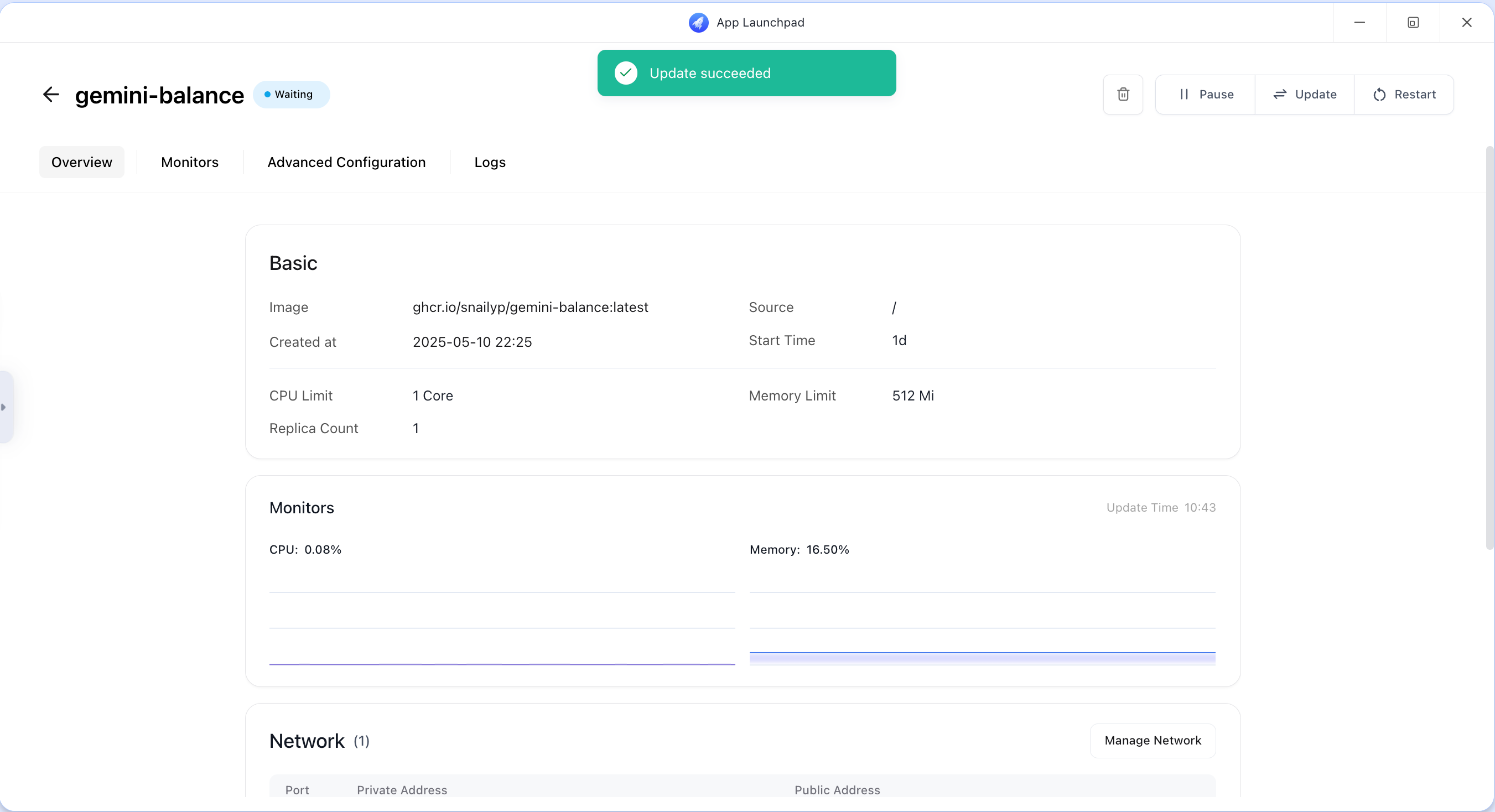Open the Logs tab

(490, 163)
